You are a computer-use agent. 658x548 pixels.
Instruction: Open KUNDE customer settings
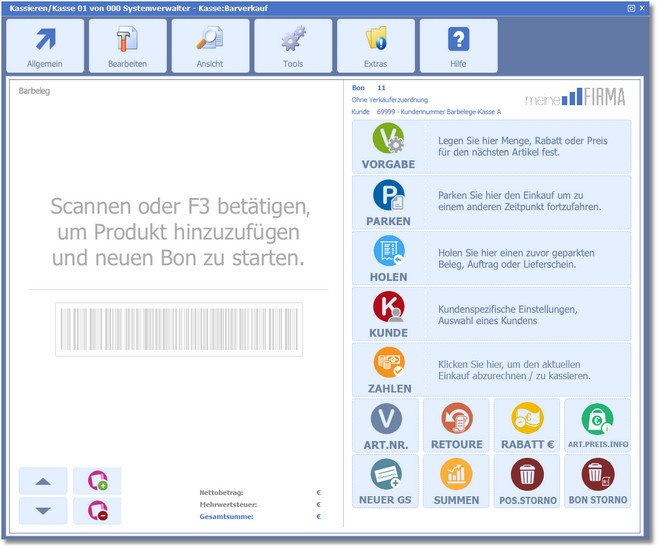(x=388, y=314)
